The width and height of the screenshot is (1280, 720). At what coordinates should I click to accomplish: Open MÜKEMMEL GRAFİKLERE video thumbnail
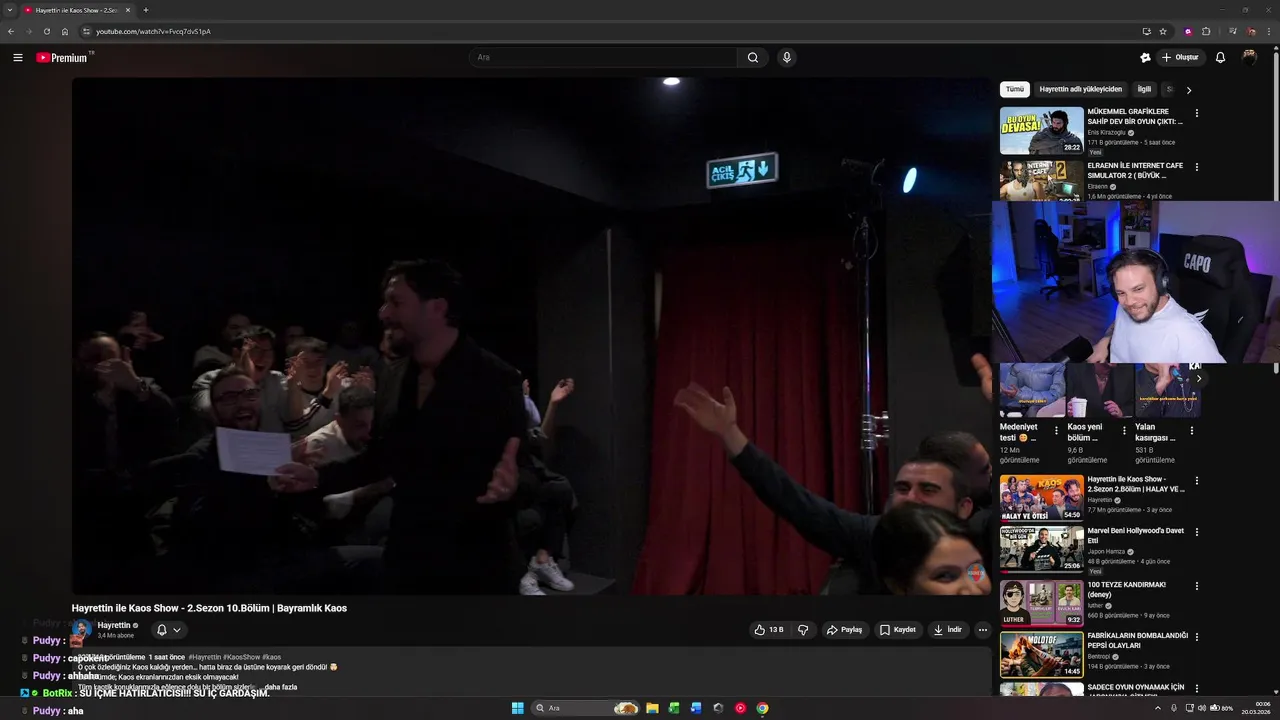tap(1041, 130)
